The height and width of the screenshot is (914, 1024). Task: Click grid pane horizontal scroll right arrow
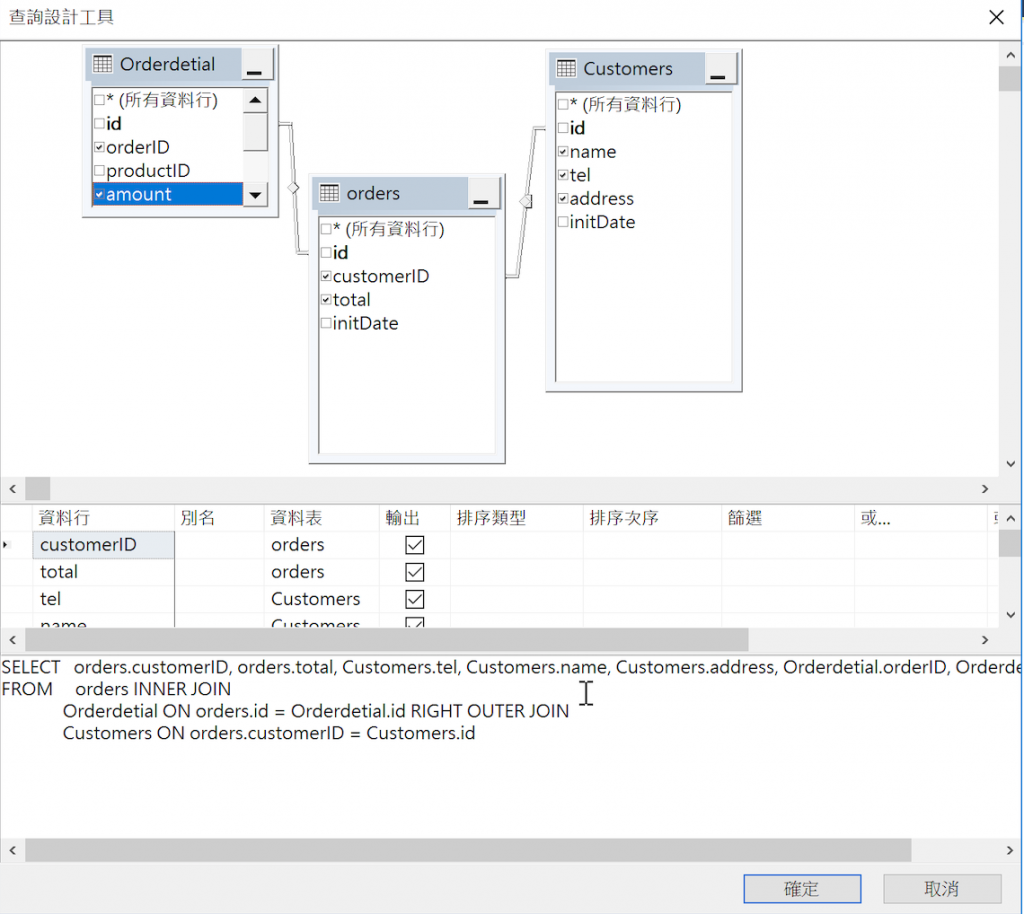point(985,640)
